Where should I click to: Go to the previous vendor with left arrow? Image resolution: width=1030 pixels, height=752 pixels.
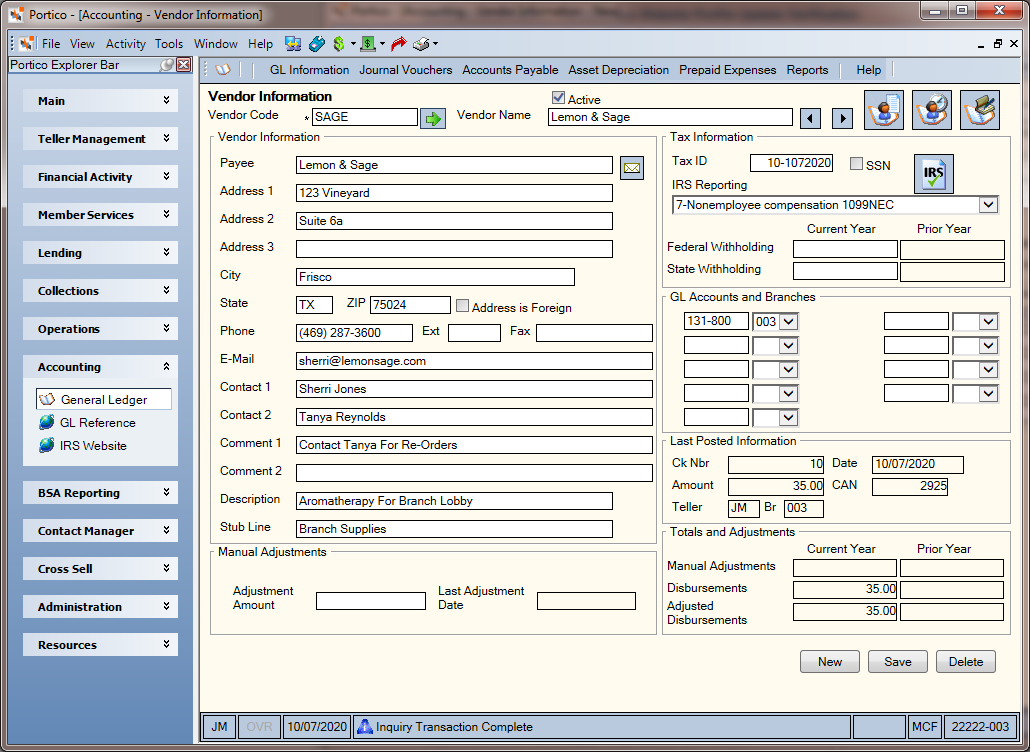tap(811, 119)
